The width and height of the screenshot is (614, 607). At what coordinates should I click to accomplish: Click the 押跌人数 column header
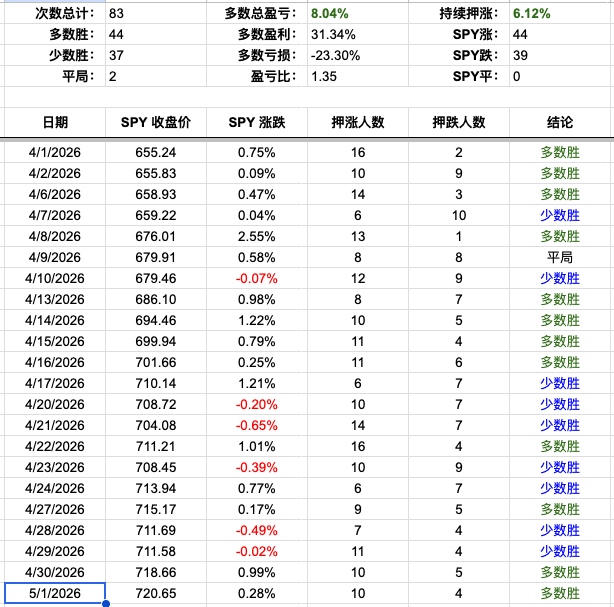click(x=459, y=122)
